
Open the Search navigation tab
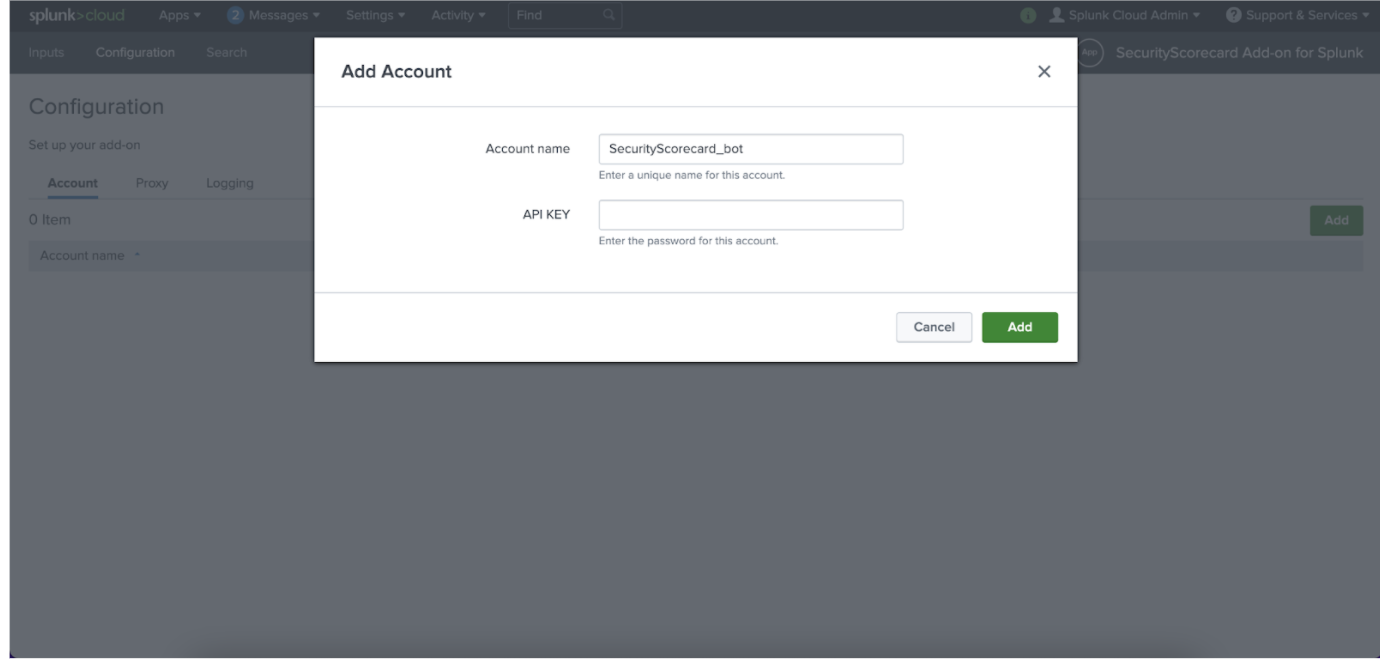click(227, 52)
